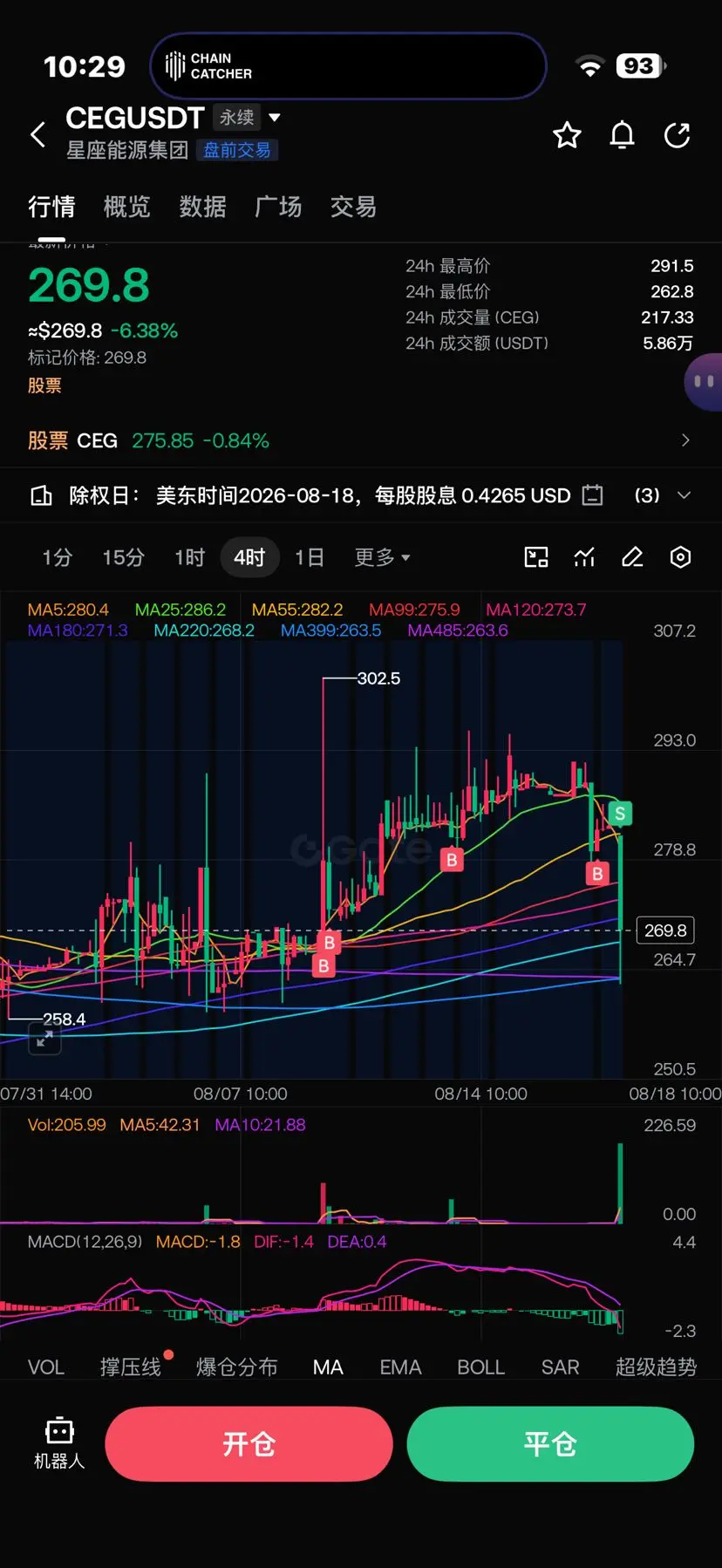Tap the 269.8 current price tag on axis
Image resolution: width=722 pixels, height=1568 pixels.
pos(666,931)
